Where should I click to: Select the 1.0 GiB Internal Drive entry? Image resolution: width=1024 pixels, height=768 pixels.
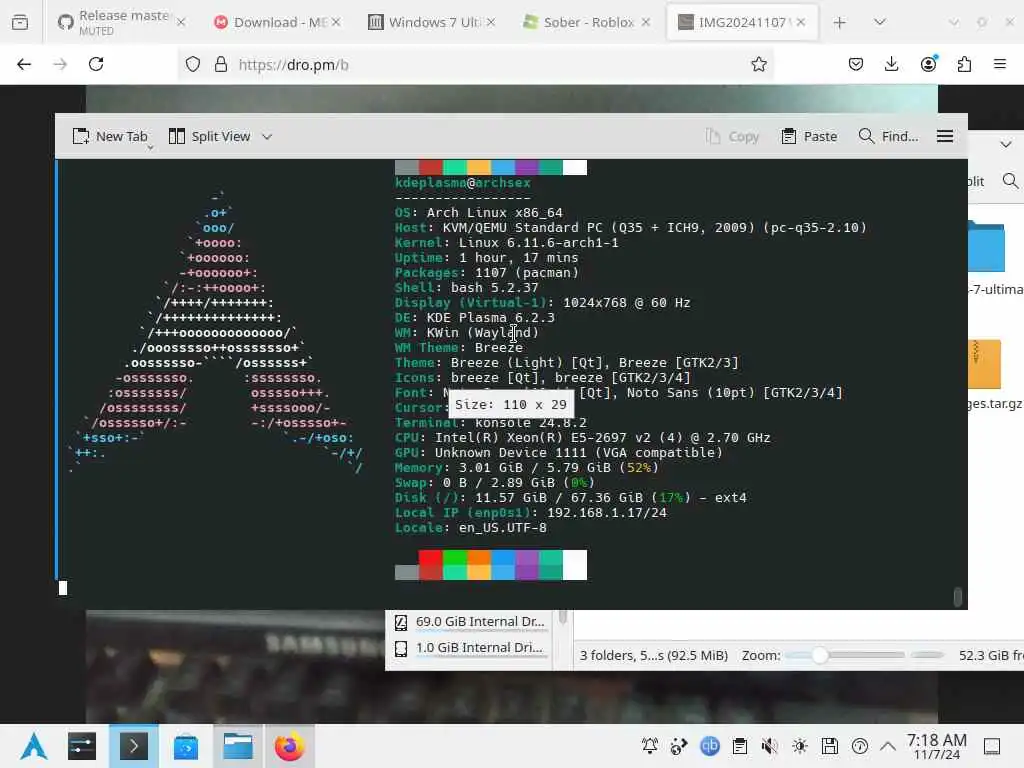click(x=470, y=648)
